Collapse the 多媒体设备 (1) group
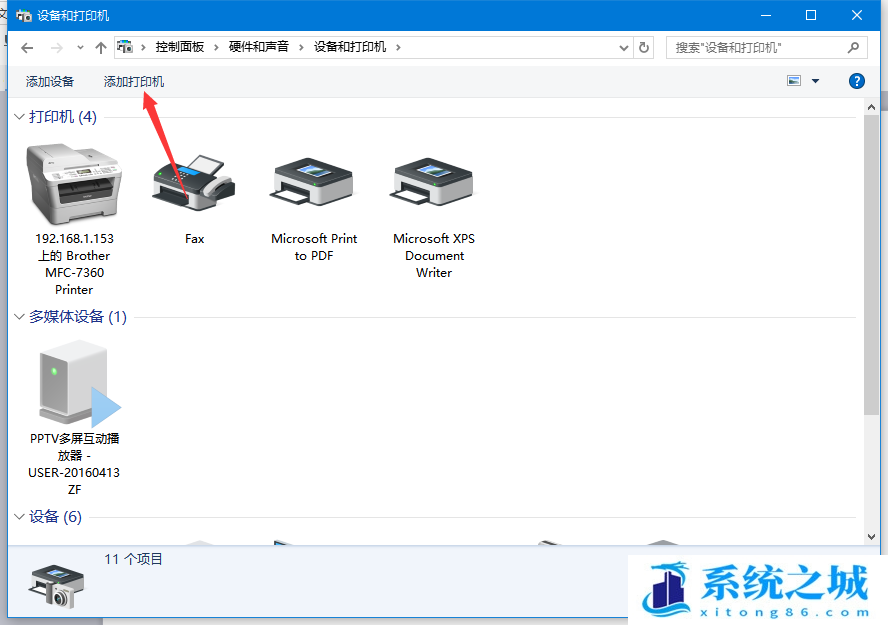Image resolution: width=888 pixels, height=625 pixels. click(x=19, y=316)
